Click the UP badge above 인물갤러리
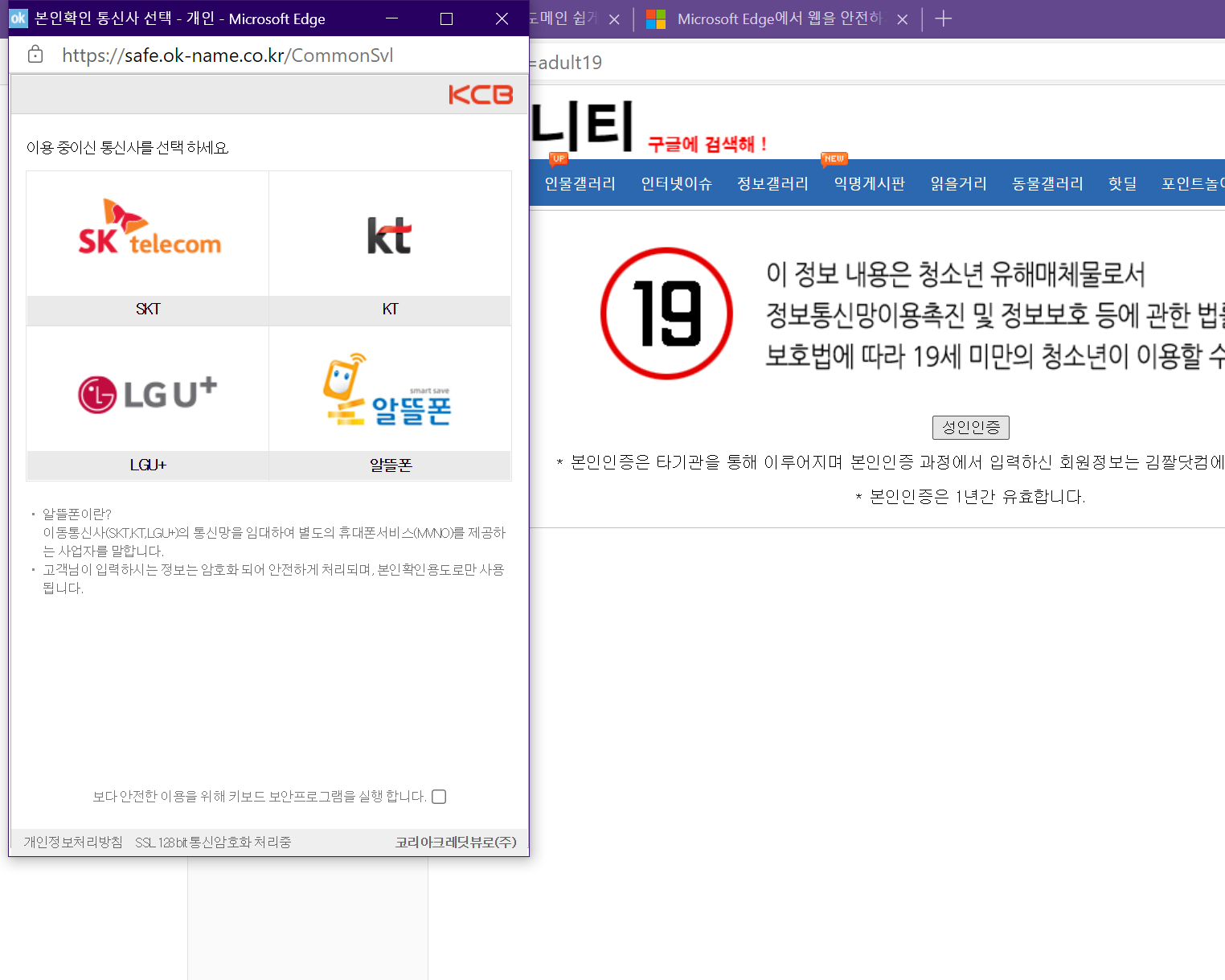The image size is (1225, 980). pyautogui.click(x=559, y=158)
